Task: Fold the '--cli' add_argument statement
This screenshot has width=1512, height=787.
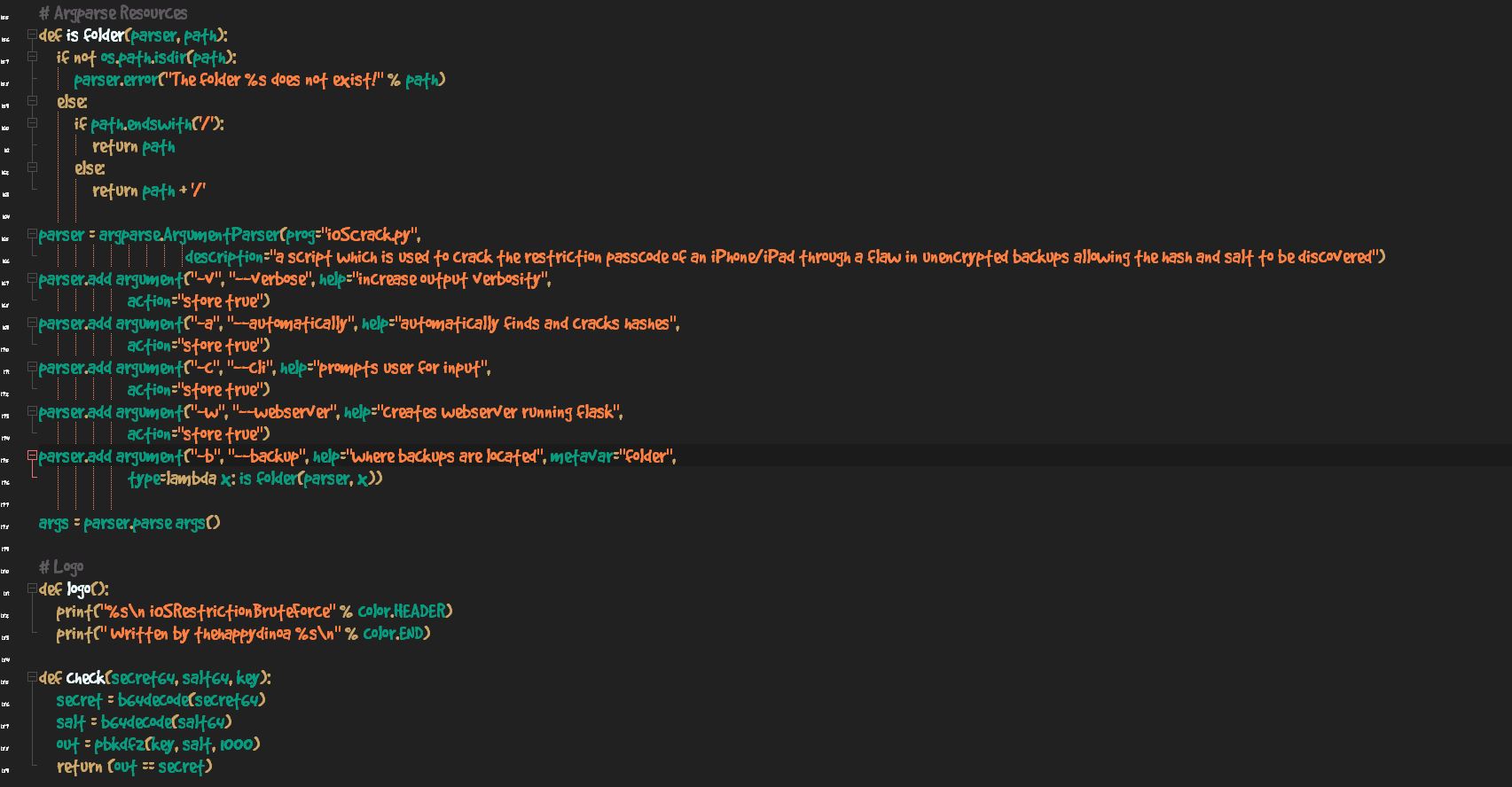Action: click(x=32, y=367)
